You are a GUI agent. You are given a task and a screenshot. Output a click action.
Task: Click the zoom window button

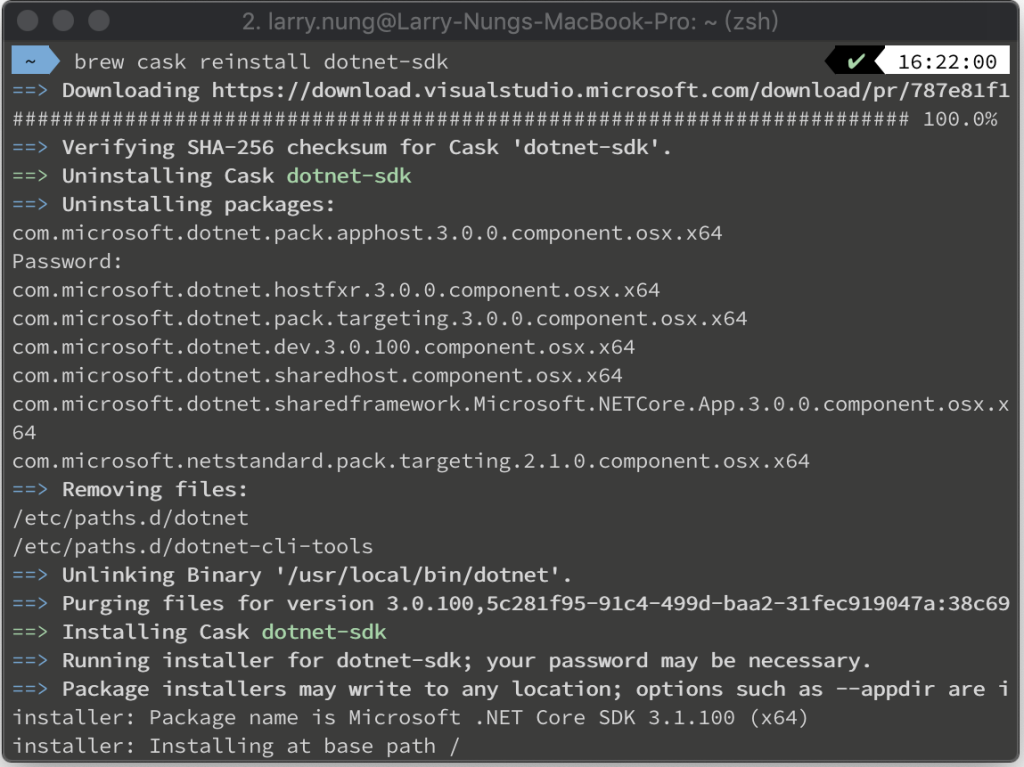coord(99,20)
